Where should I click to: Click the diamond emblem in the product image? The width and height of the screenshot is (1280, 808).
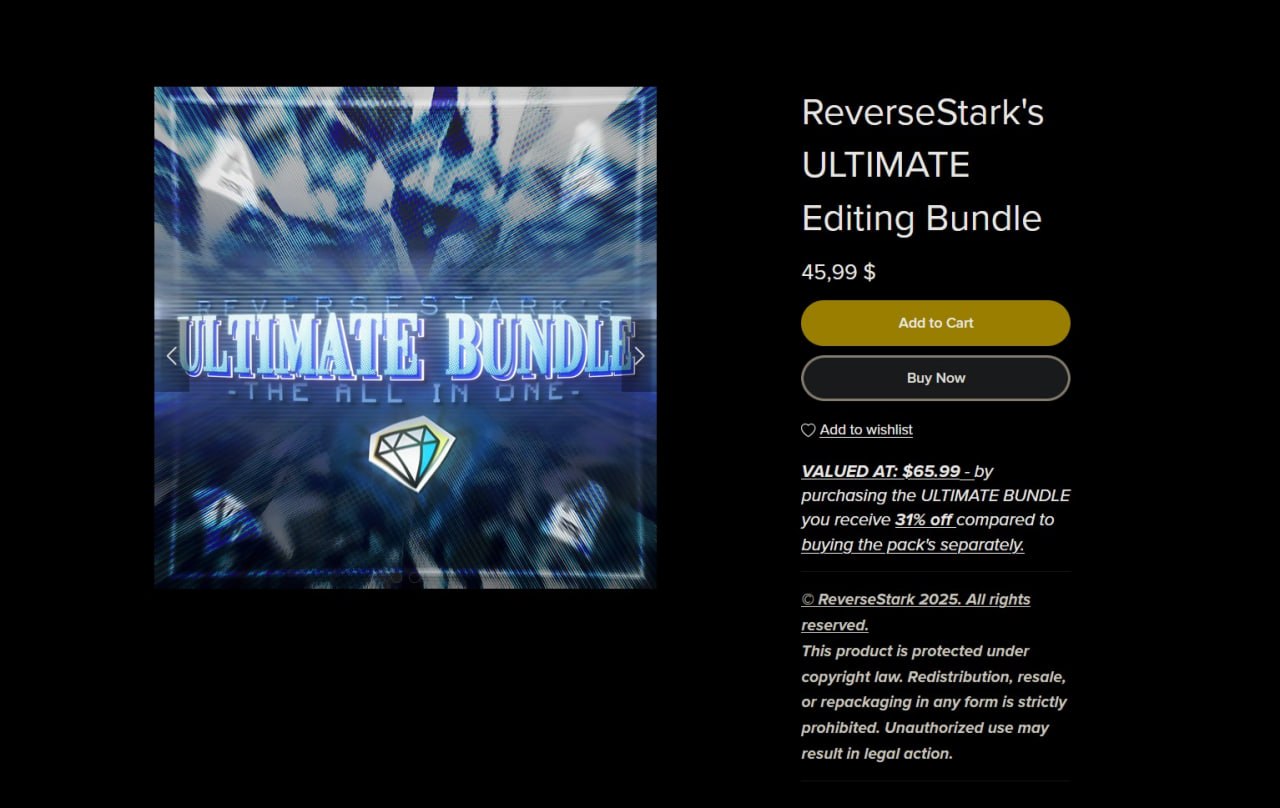[411, 453]
